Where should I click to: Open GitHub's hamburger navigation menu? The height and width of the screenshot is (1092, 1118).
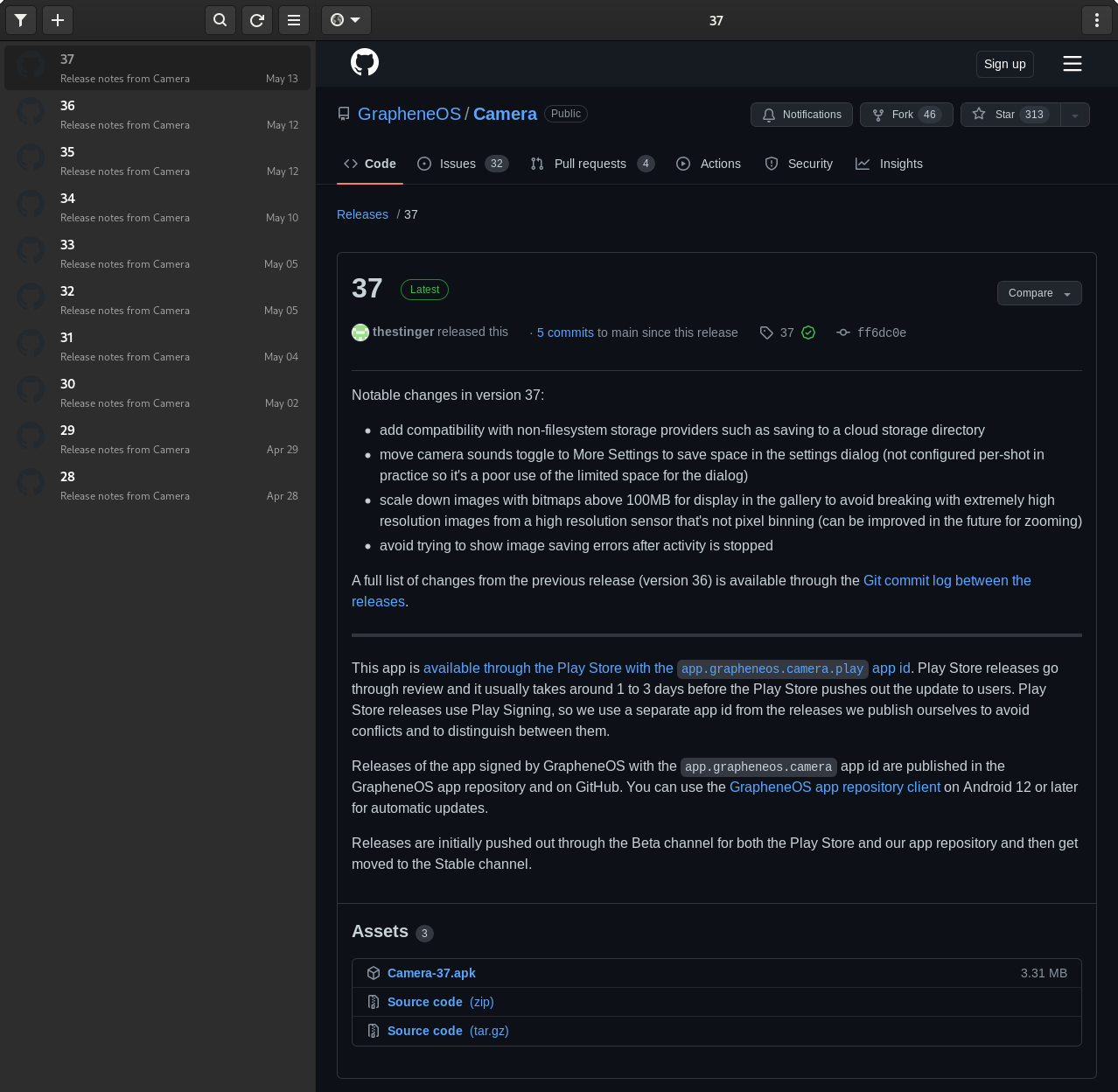(x=1072, y=64)
